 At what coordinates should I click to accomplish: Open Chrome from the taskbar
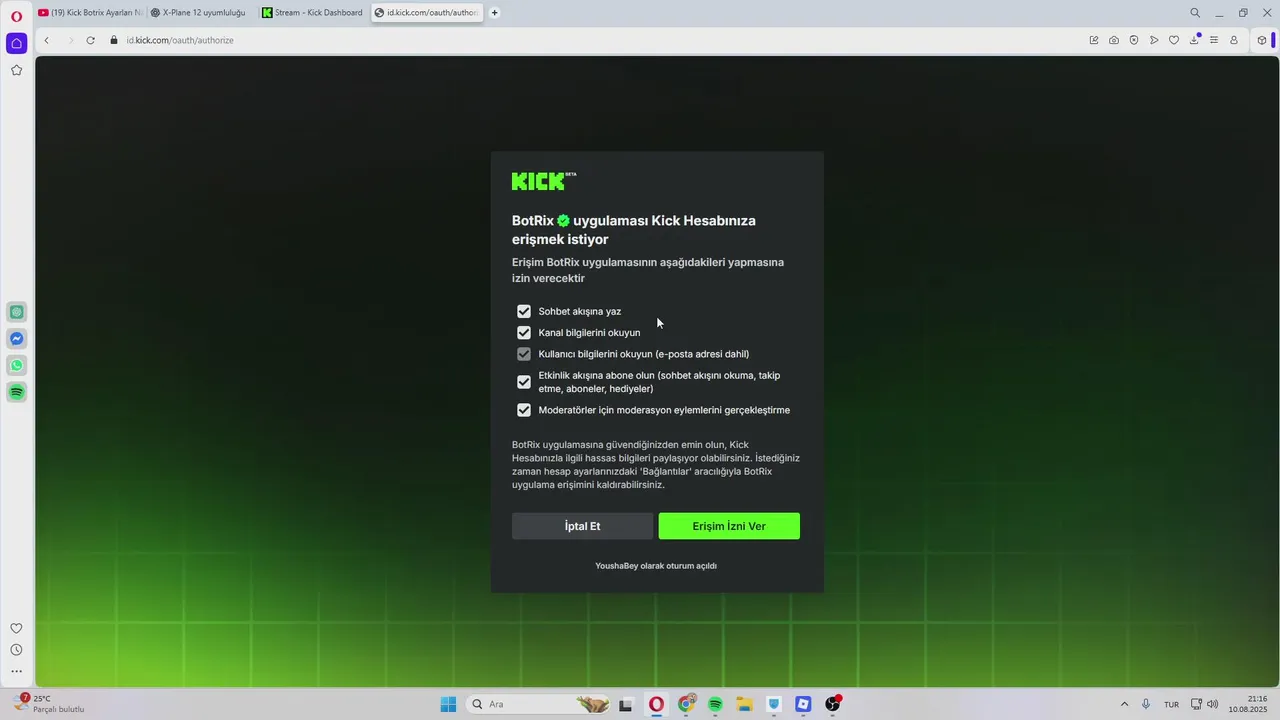coord(686,704)
